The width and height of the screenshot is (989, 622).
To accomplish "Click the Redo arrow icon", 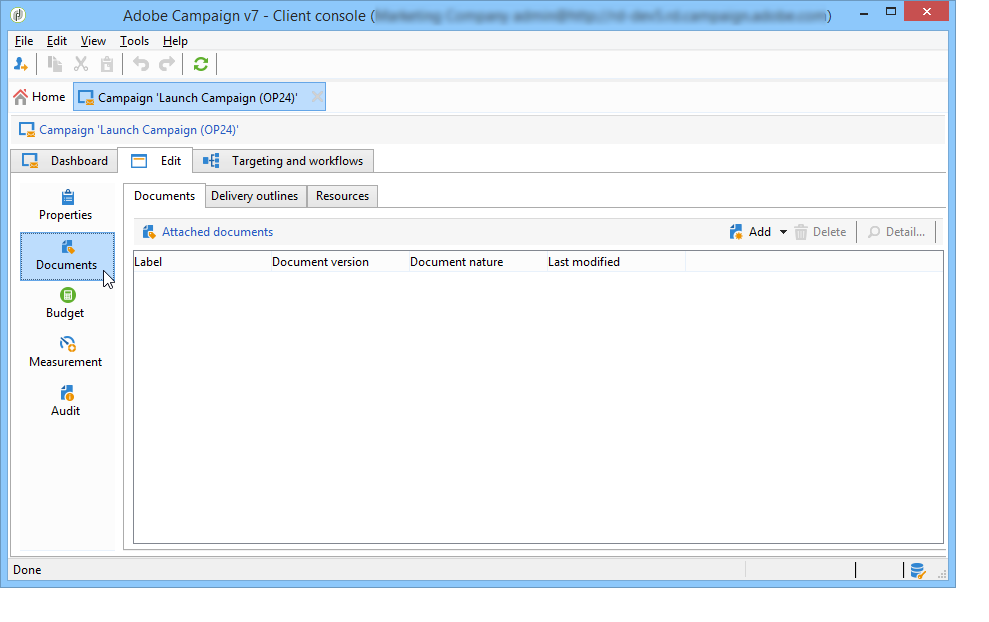I will coord(167,64).
